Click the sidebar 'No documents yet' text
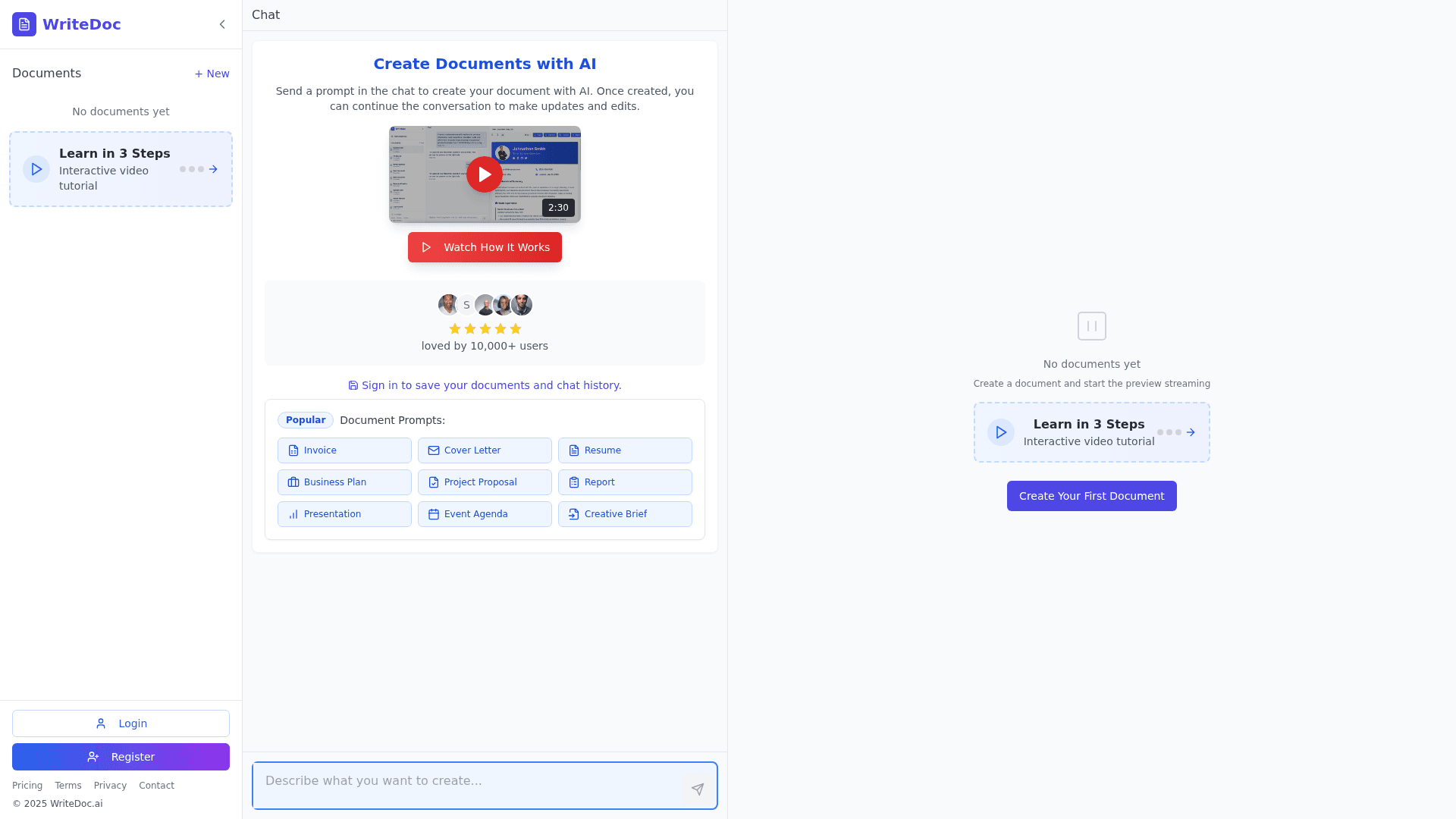The height and width of the screenshot is (819, 1456). tap(121, 111)
